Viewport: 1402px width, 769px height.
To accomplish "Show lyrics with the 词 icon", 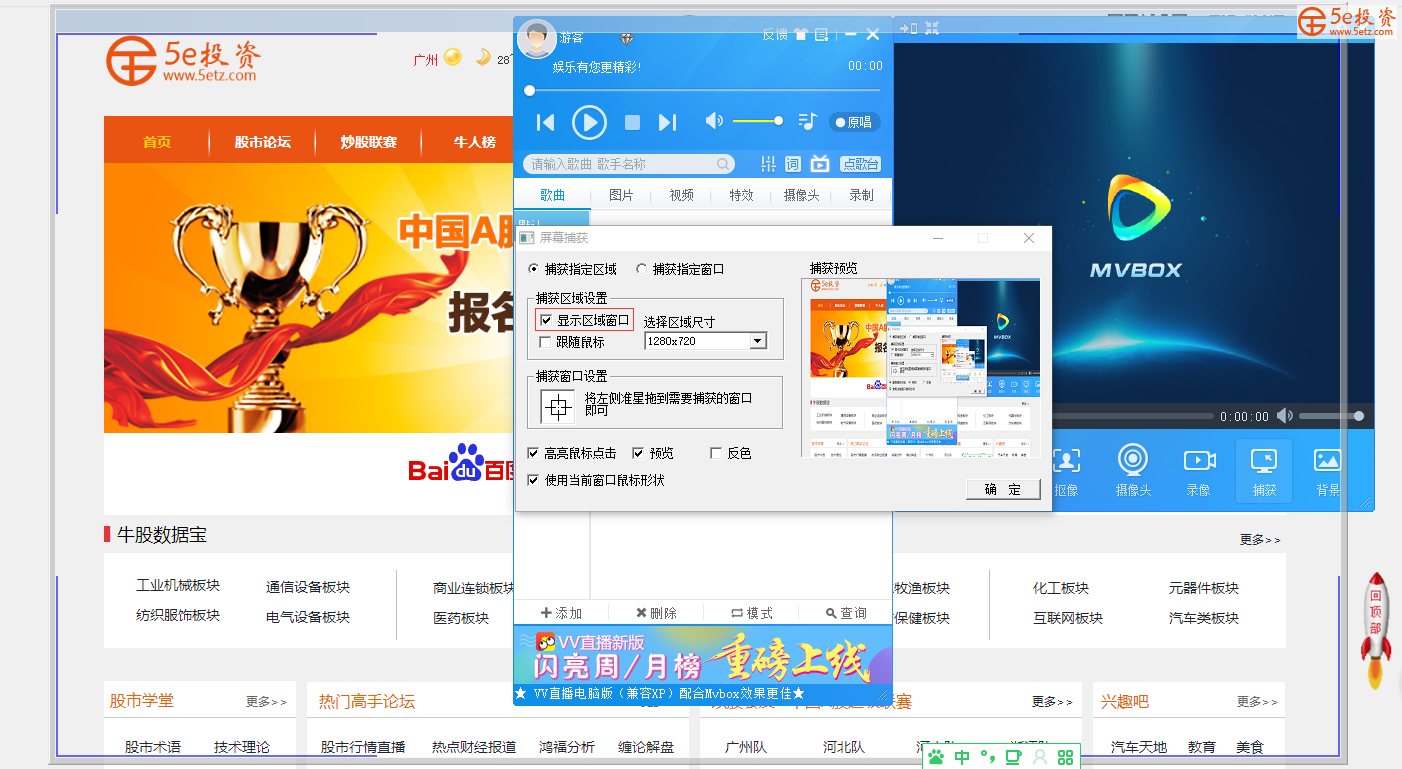I will click(x=792, y=164).
